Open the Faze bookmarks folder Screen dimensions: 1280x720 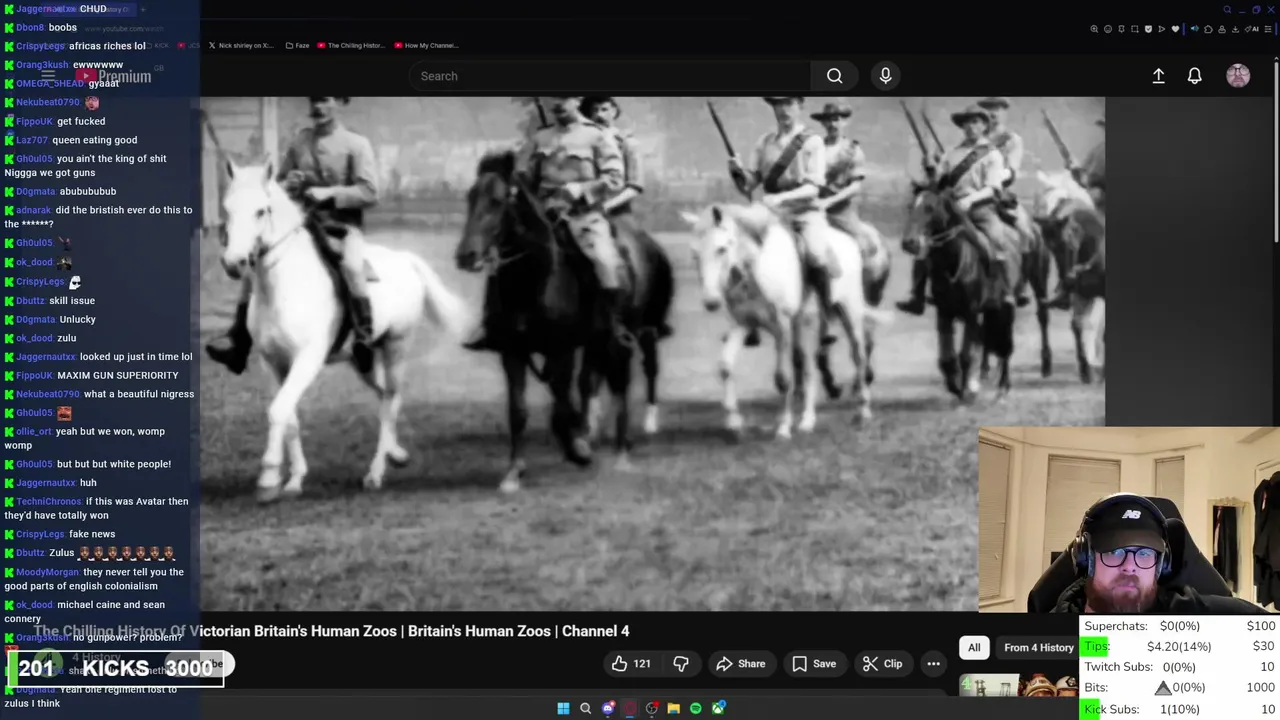[298, 45]
